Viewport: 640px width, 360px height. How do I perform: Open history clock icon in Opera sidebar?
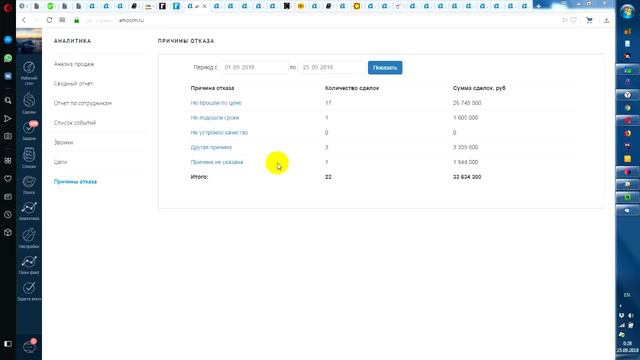[x=8, y=215]
